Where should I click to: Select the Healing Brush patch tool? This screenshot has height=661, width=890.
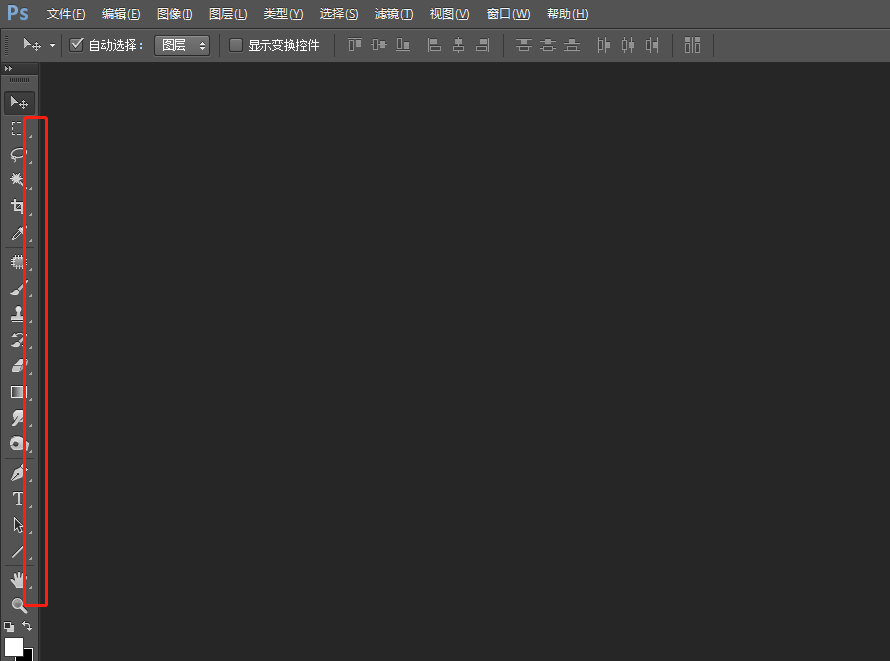coord(18,262)
